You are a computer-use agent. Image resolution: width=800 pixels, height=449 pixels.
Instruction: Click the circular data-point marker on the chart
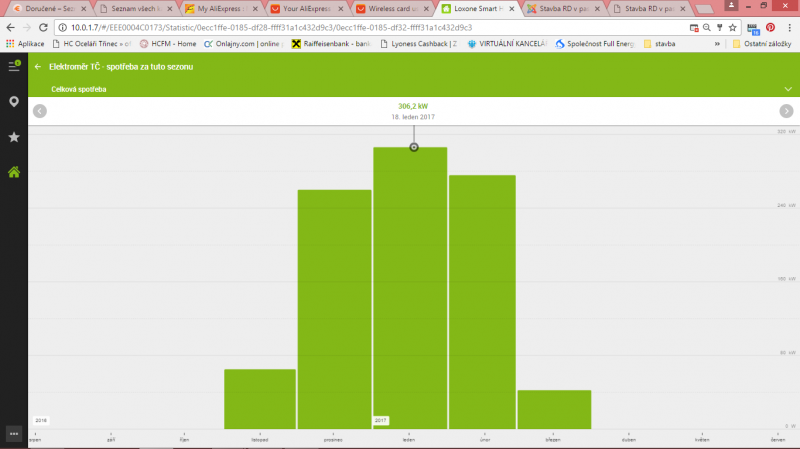point(414,147)
